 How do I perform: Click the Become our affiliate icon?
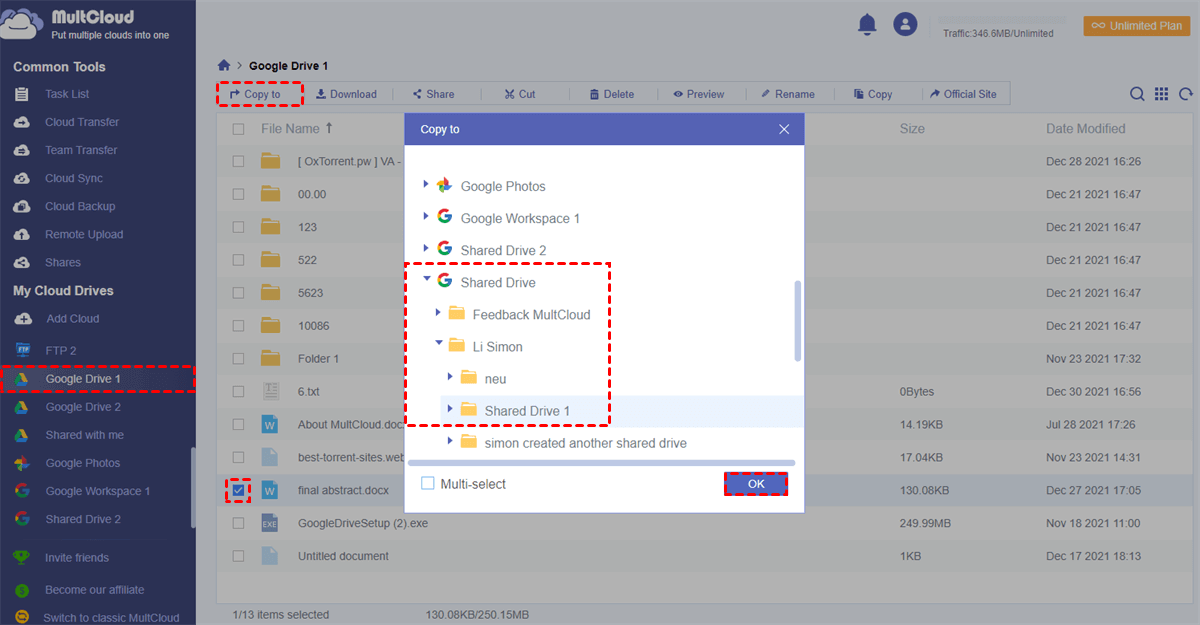22,590
